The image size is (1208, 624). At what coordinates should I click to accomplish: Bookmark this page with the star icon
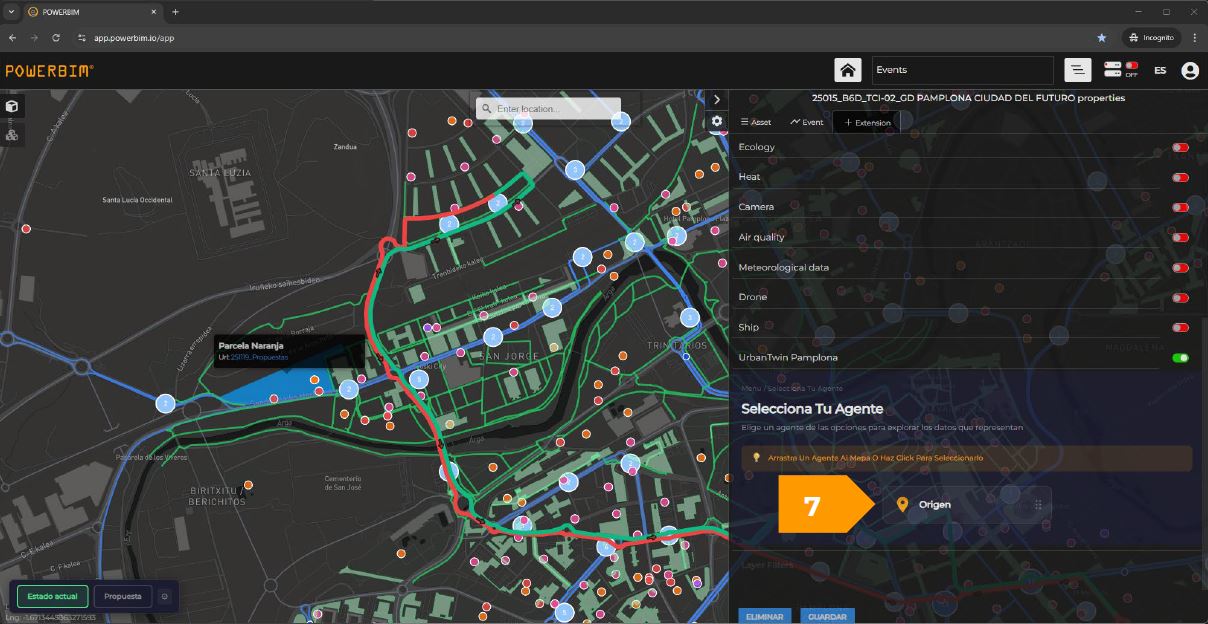1102,37
